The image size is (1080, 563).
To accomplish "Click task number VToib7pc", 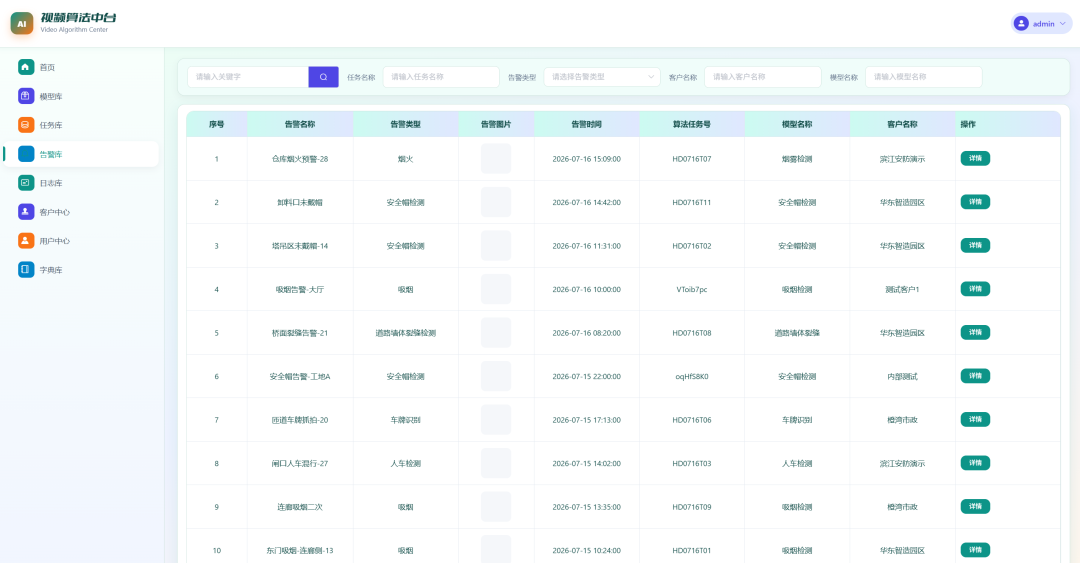I will pos(692,289).
